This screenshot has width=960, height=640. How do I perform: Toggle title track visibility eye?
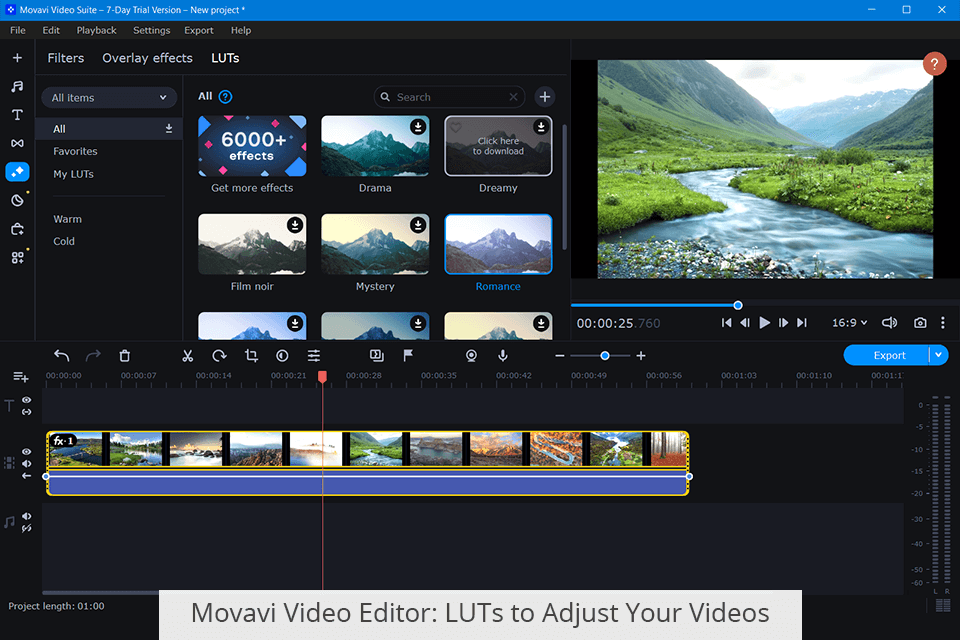[x=27, y=399]
